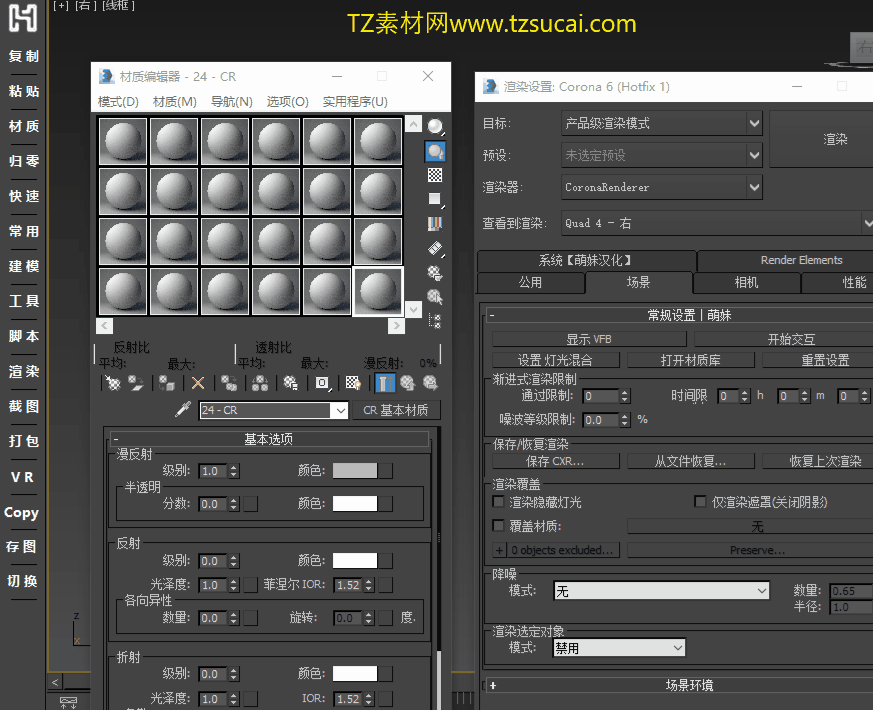Click the 保存 CXR... button

[555, 461]
